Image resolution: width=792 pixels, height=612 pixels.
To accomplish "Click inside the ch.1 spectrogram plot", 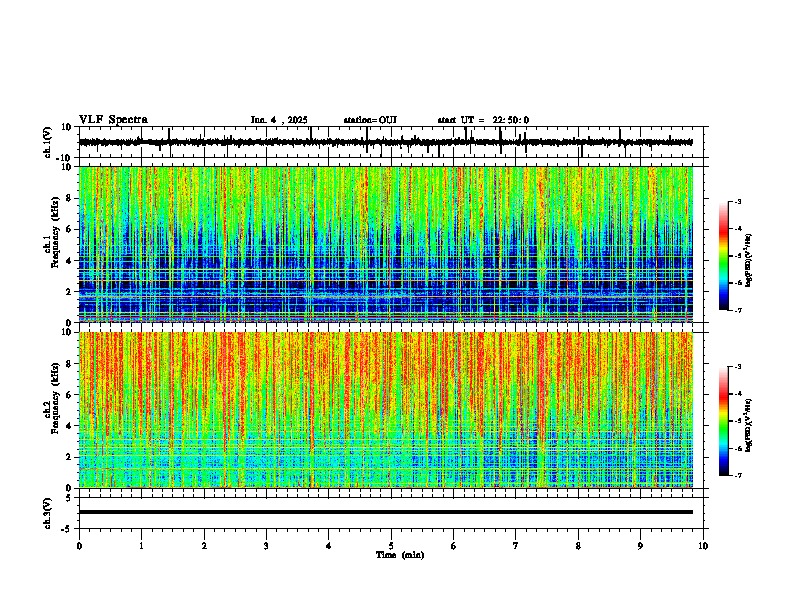I will [386, 244].
